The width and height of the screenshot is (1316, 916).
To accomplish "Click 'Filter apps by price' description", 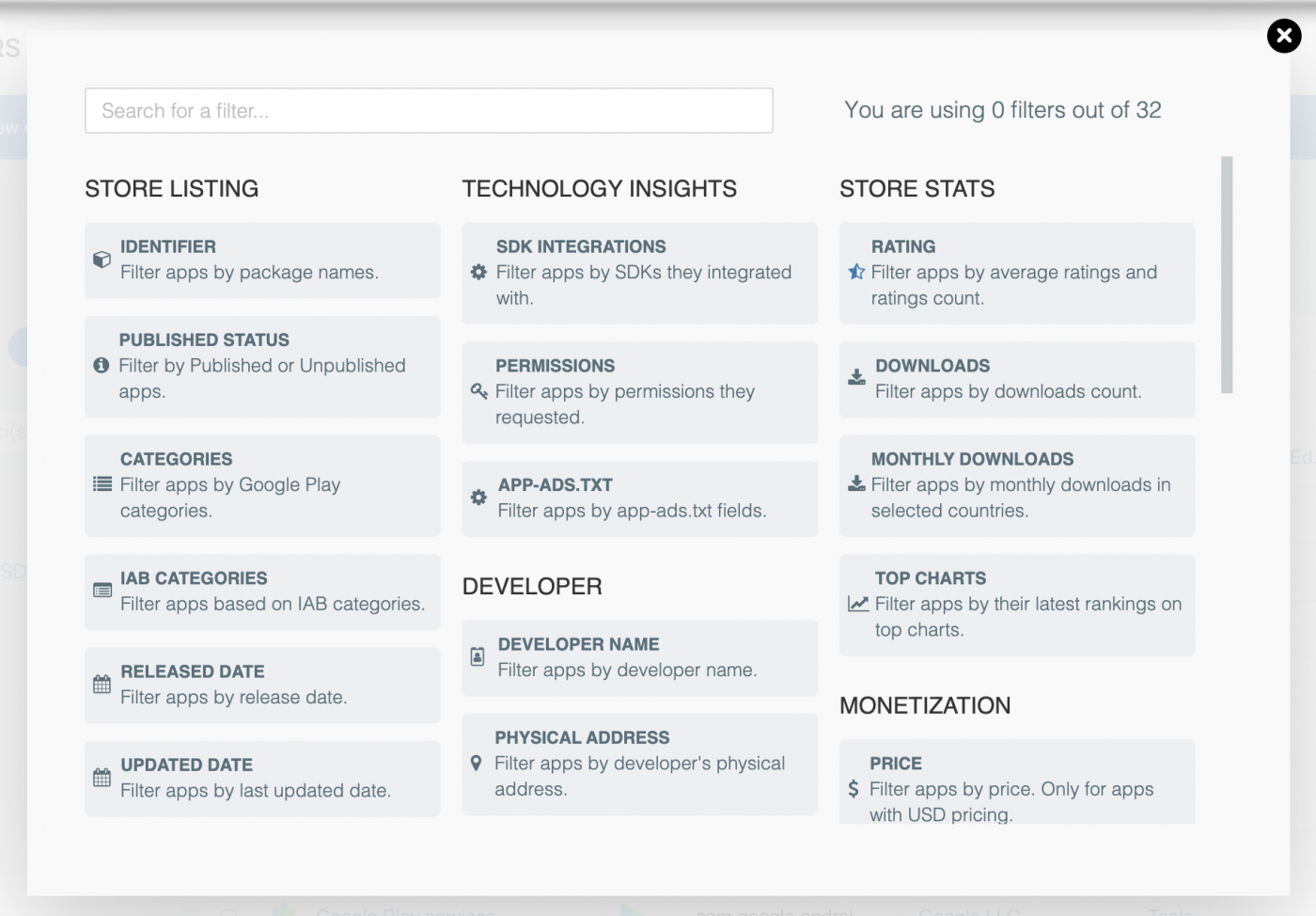I will point(1011,801).
